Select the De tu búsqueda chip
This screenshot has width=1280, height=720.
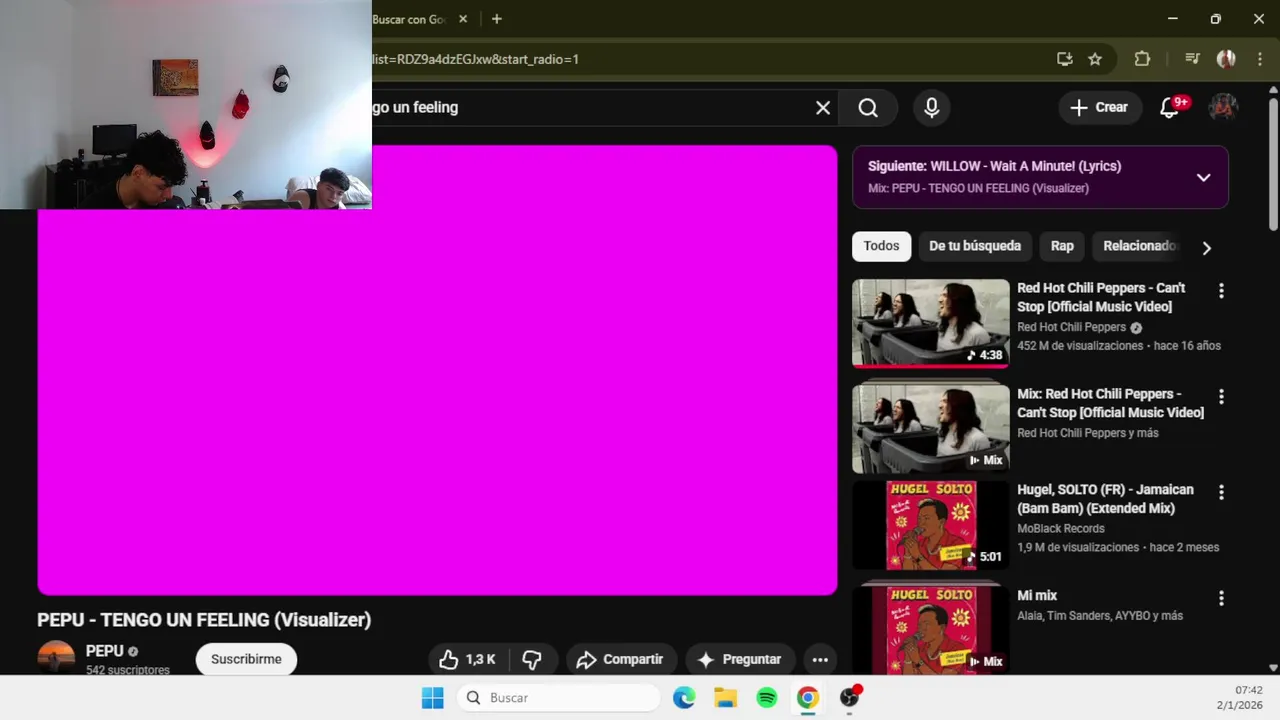[975, 246]
